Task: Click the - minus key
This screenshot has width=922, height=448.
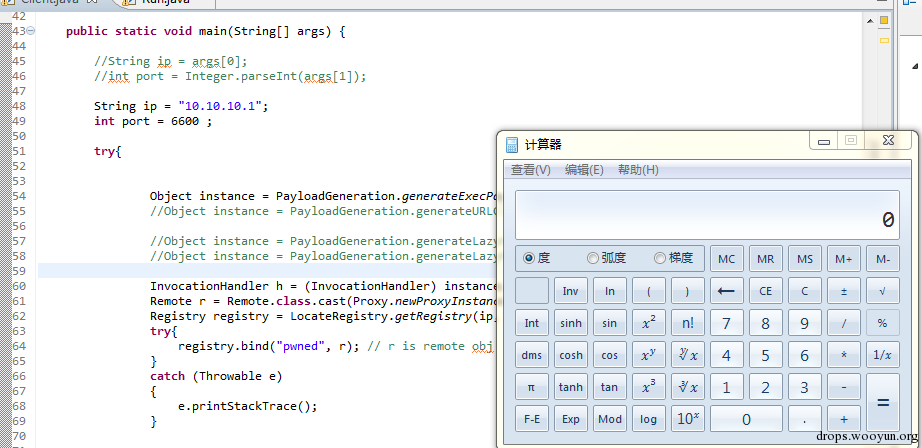Action: point(844,387)
